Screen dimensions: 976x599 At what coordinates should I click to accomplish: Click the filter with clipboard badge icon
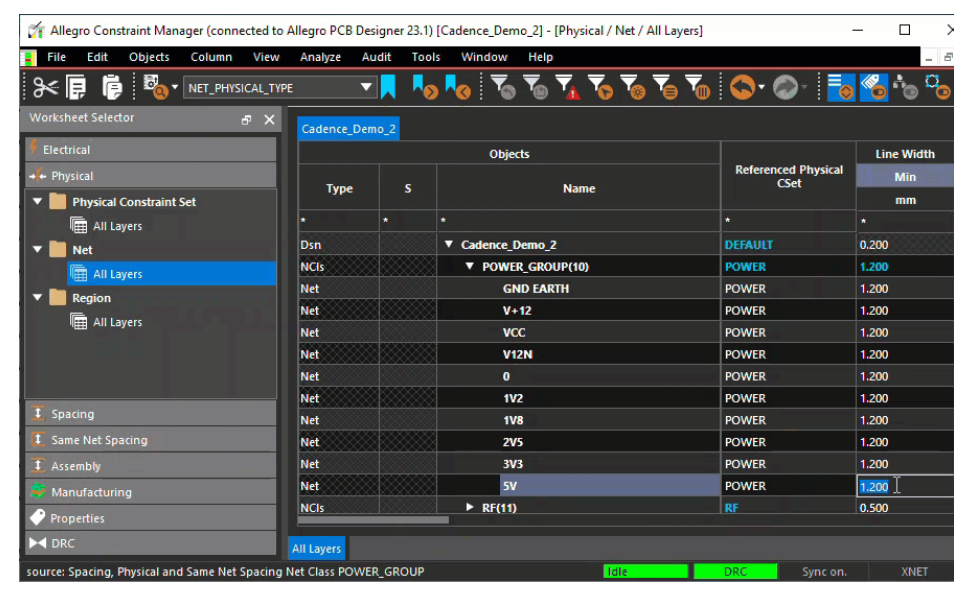pyautogui.click(x=535, y=87)
